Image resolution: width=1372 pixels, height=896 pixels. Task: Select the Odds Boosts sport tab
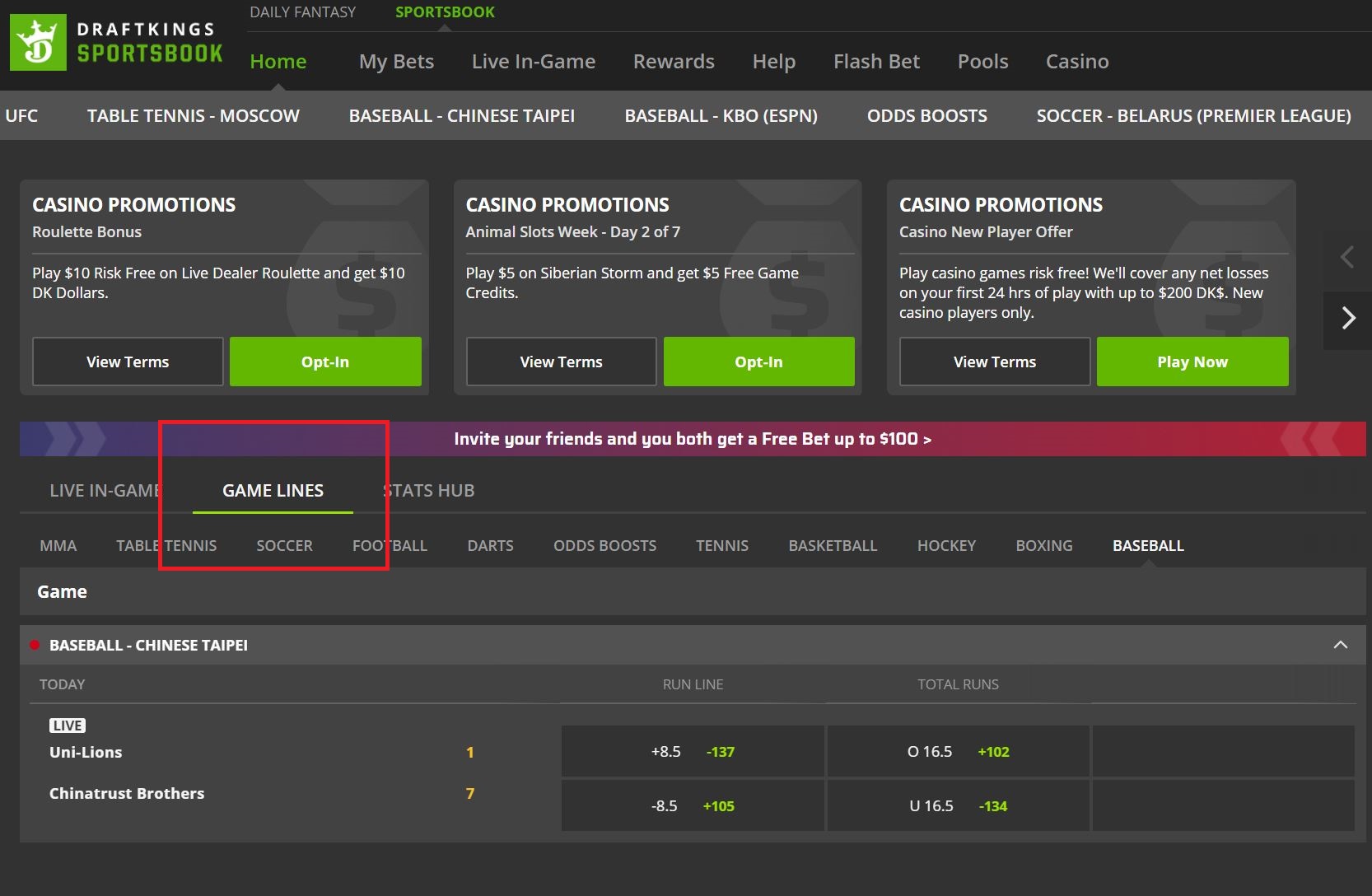604,546
